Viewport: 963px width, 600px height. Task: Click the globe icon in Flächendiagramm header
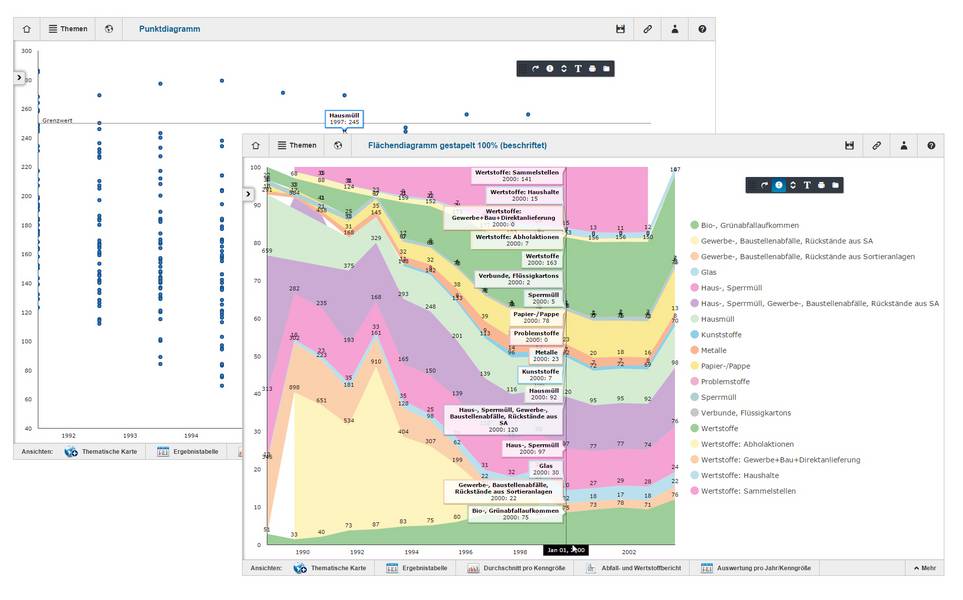[x=339, y=145]
